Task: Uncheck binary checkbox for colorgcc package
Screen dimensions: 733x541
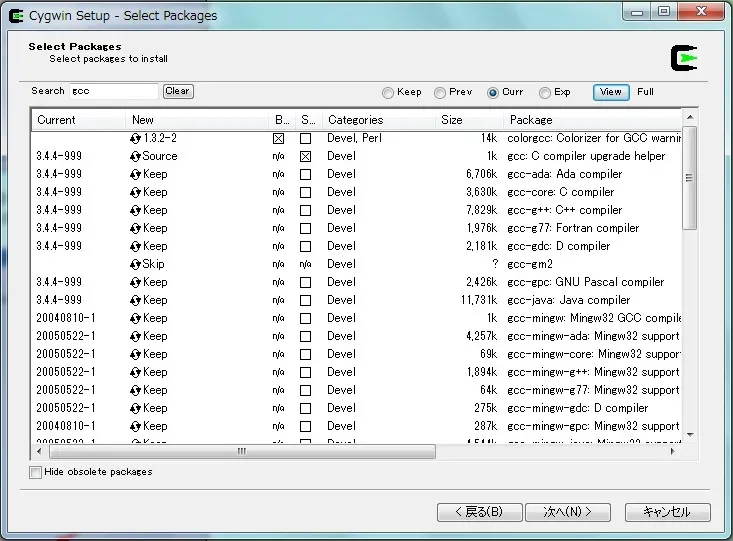Action: (x=279, y=138)
